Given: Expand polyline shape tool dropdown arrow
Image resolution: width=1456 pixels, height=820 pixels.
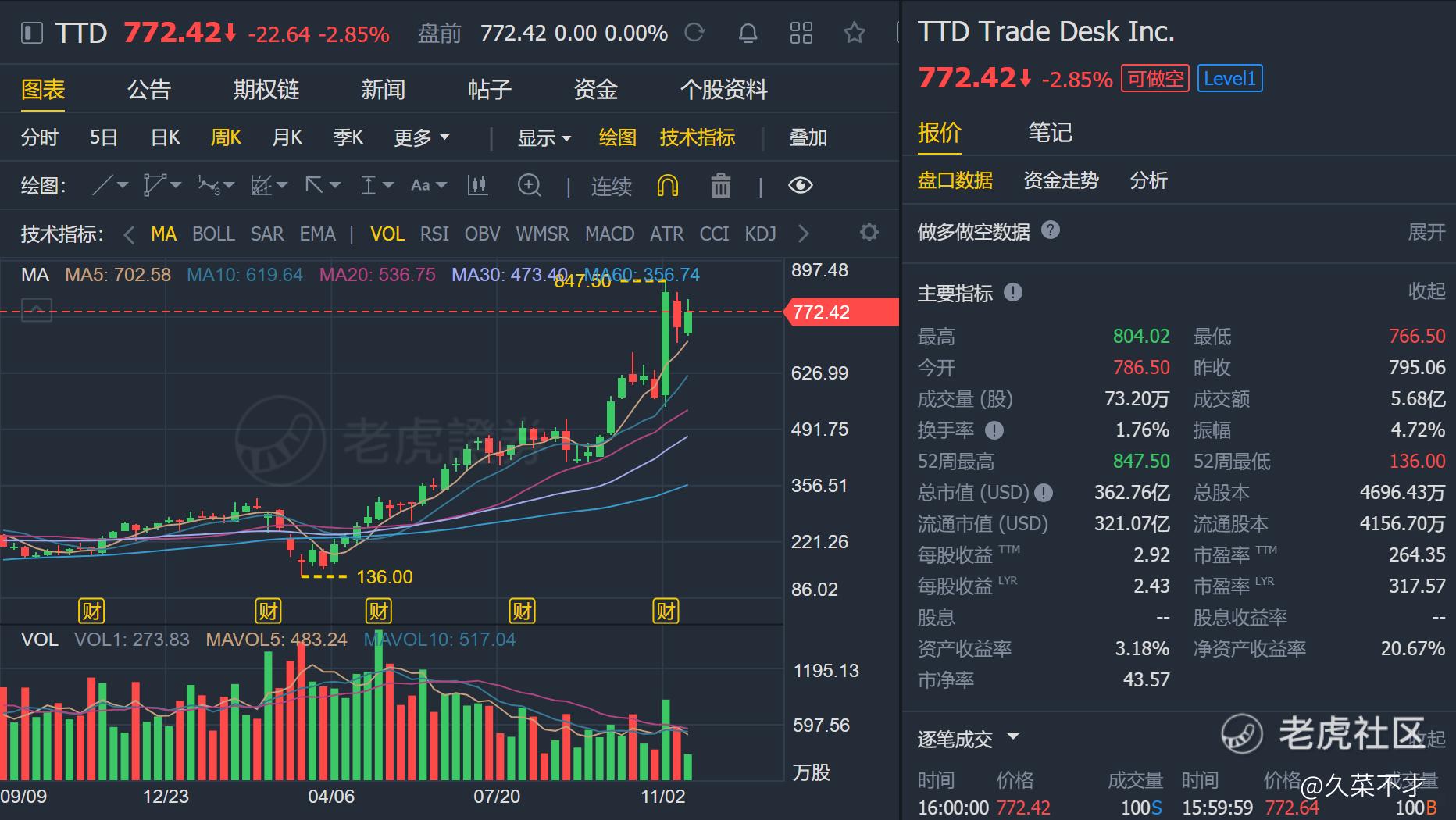Looking at the screenshot, I should point(176,185).
